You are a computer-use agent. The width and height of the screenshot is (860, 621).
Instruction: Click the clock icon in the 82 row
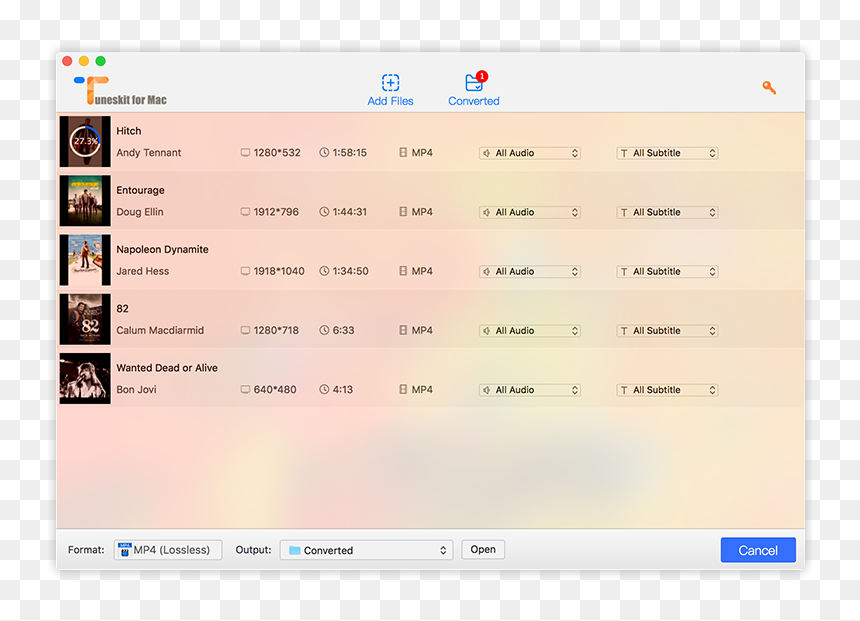(324, 330)
